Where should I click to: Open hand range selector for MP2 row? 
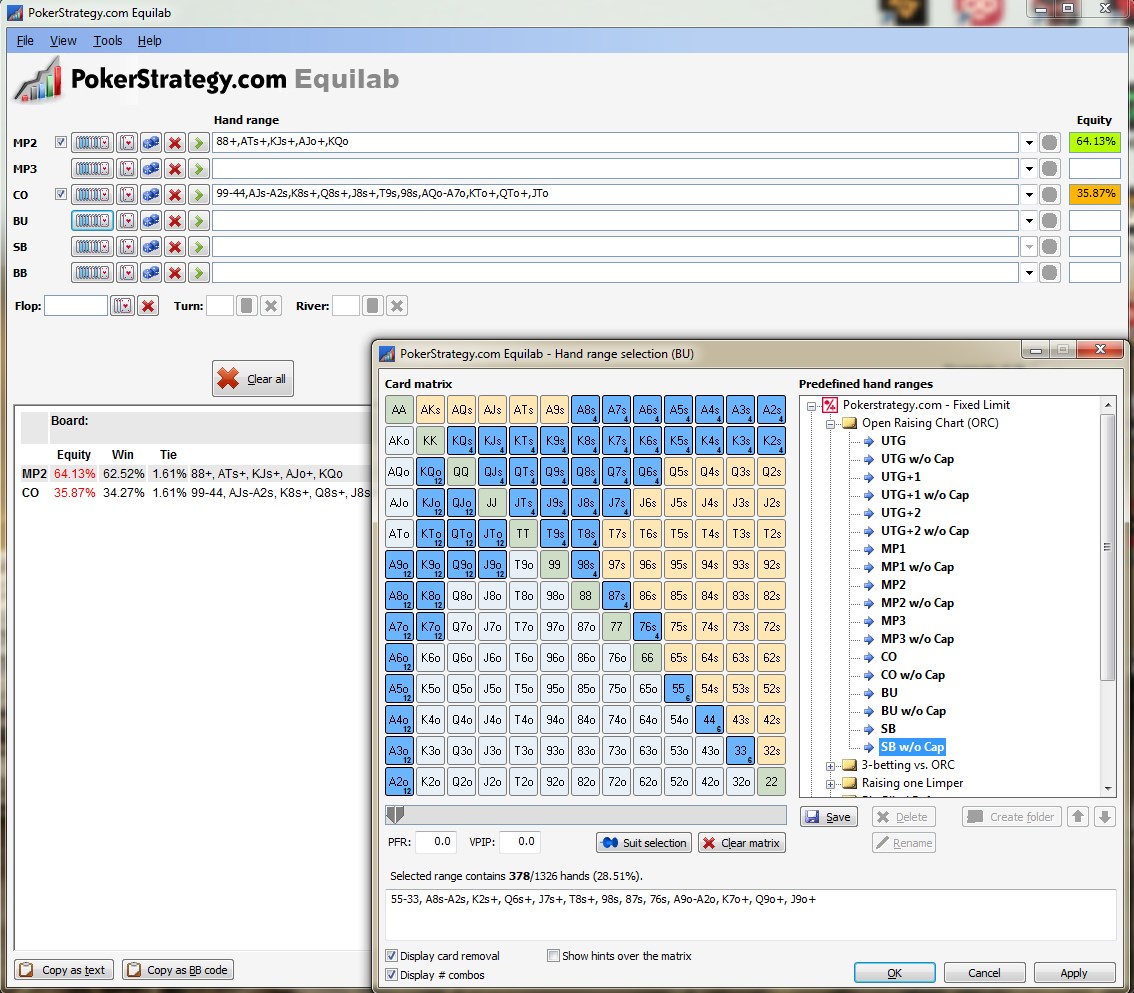pyautogui.click(x=92, y=142)
